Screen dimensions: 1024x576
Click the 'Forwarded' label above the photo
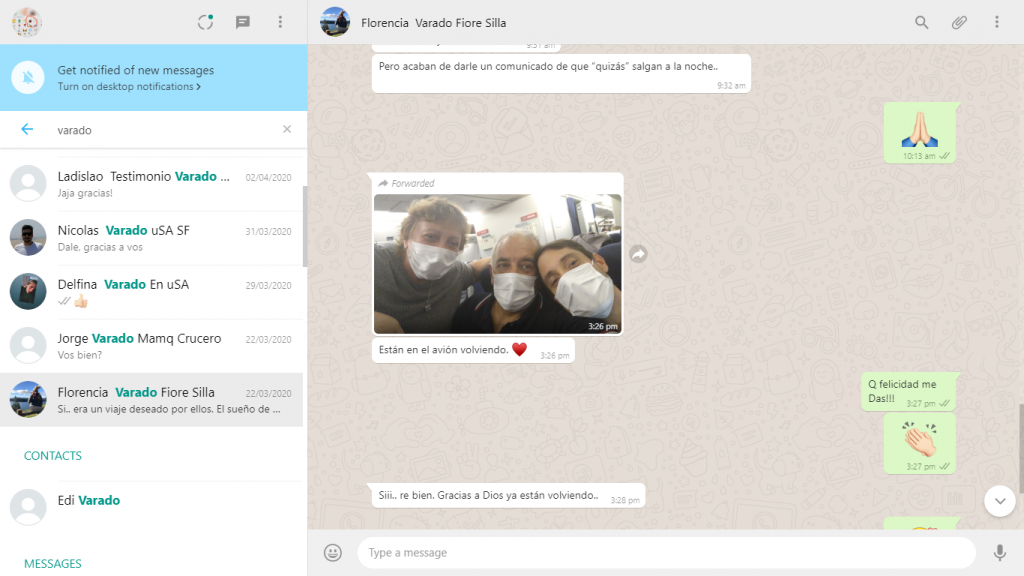[x=406, y=184]
